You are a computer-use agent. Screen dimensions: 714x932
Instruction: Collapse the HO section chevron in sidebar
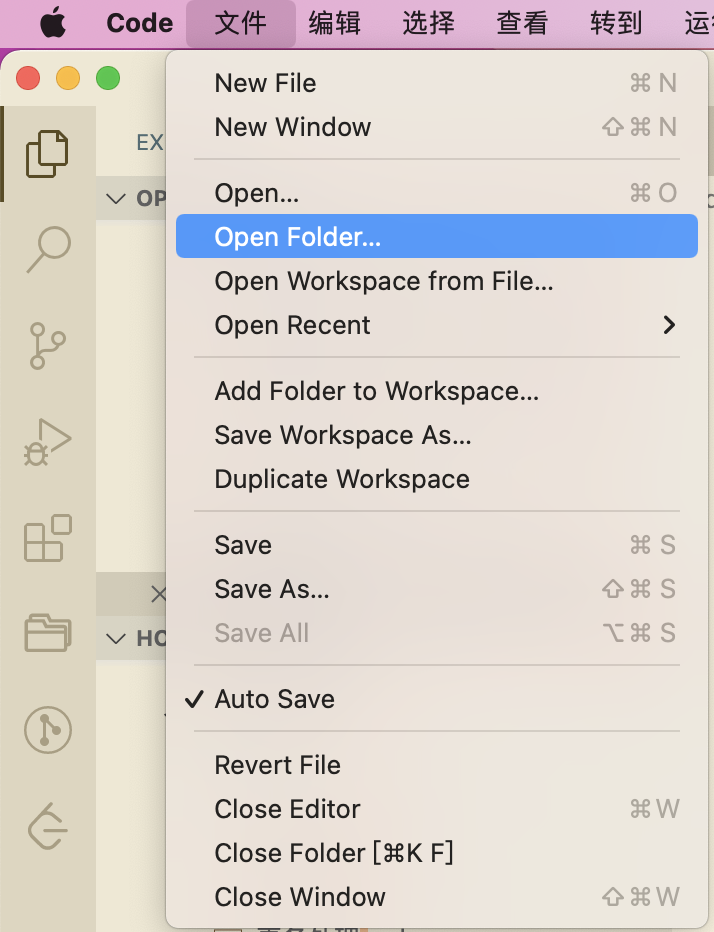coord(117,638)
